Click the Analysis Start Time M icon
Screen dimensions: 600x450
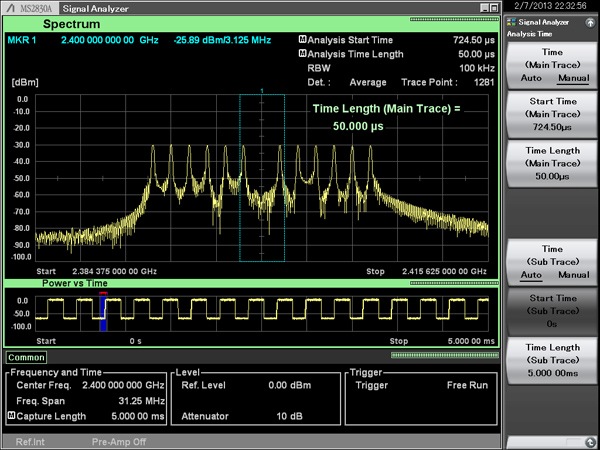tap(302, 39)
